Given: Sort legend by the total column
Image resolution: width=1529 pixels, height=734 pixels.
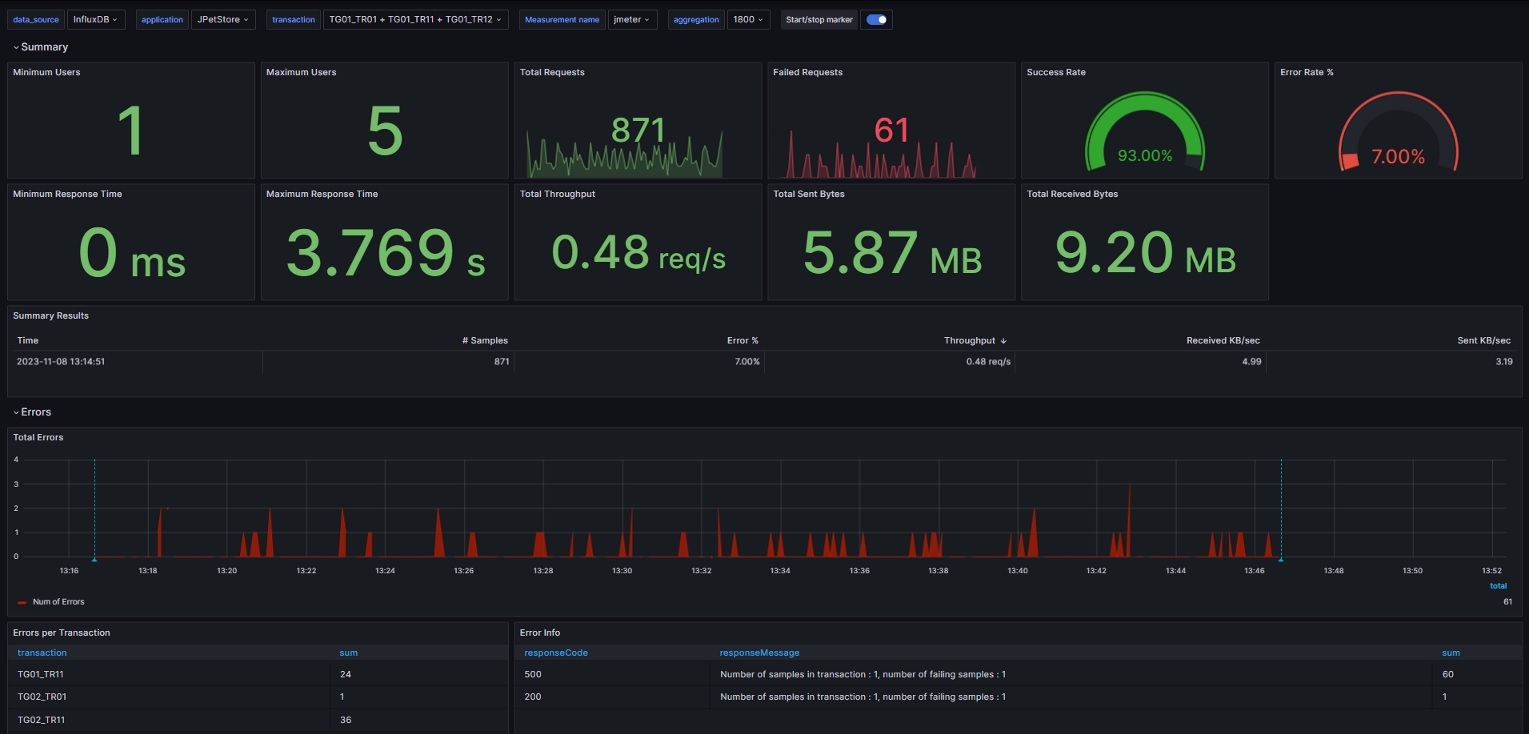Looking at the screenshot, I should pyautogui.click(x=1498, y=586).
